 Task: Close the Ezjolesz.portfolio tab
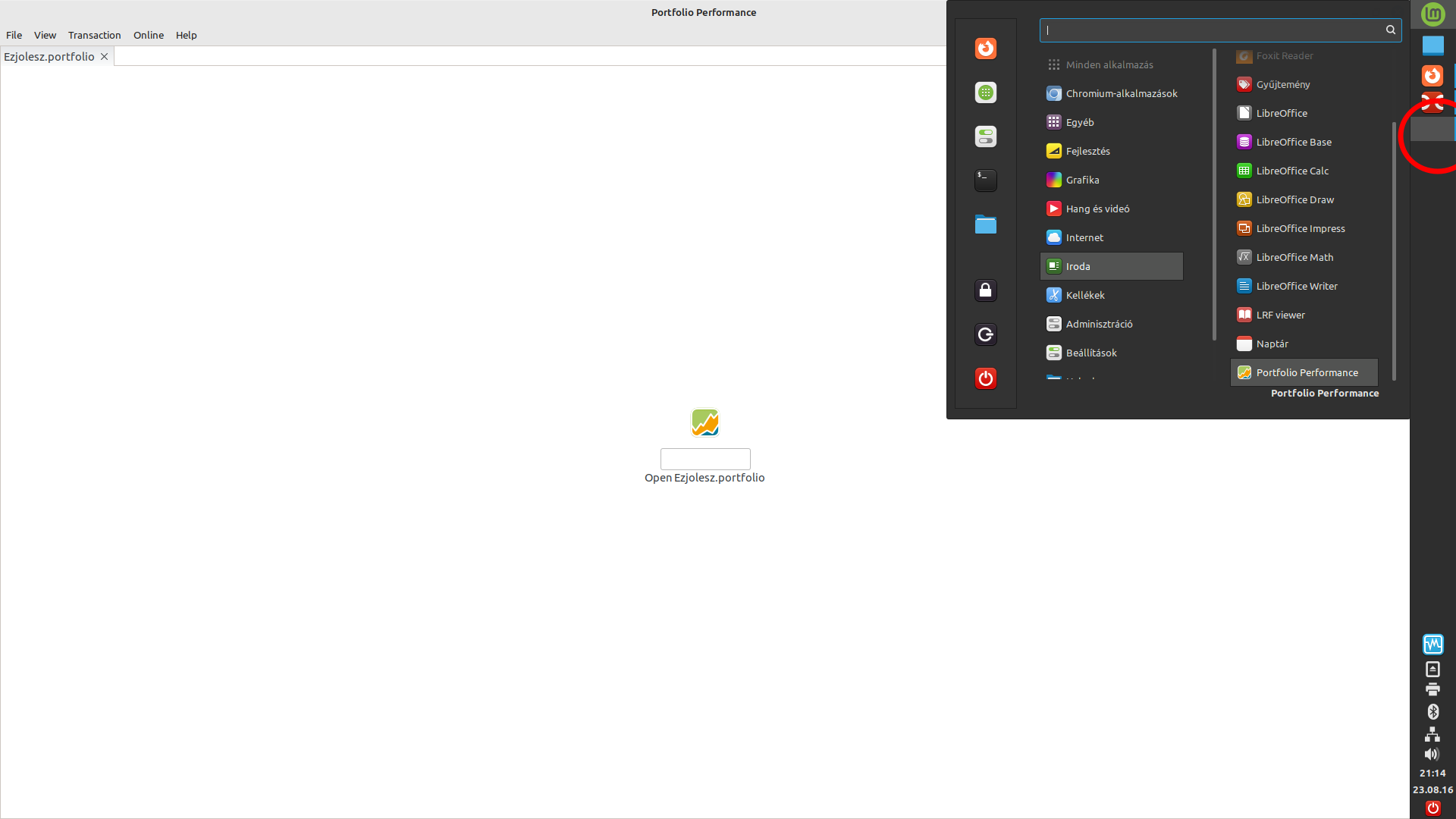pos(105,57)
